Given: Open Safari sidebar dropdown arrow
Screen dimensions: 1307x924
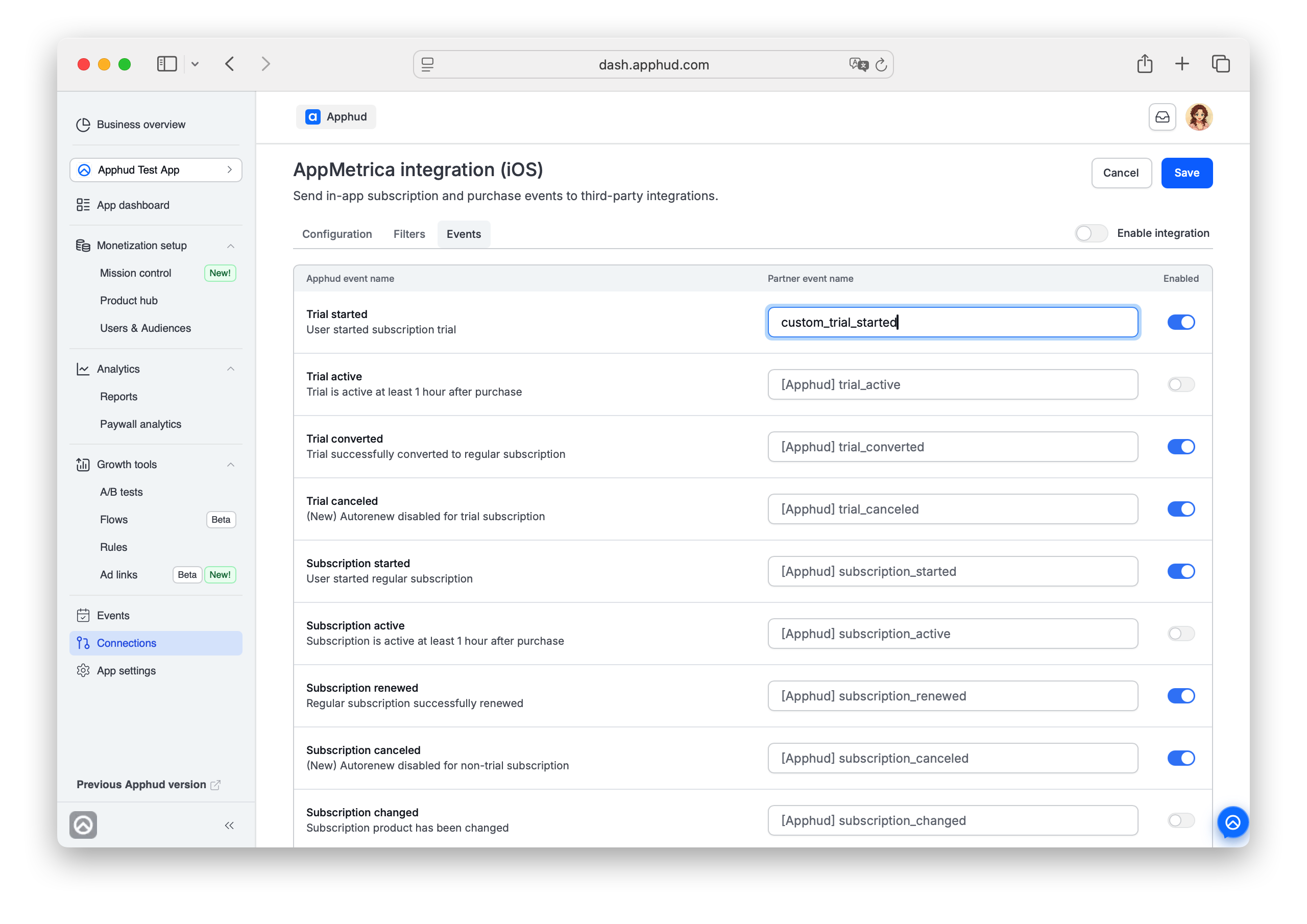Looking at the screenshot, I should tap(195, 64).
